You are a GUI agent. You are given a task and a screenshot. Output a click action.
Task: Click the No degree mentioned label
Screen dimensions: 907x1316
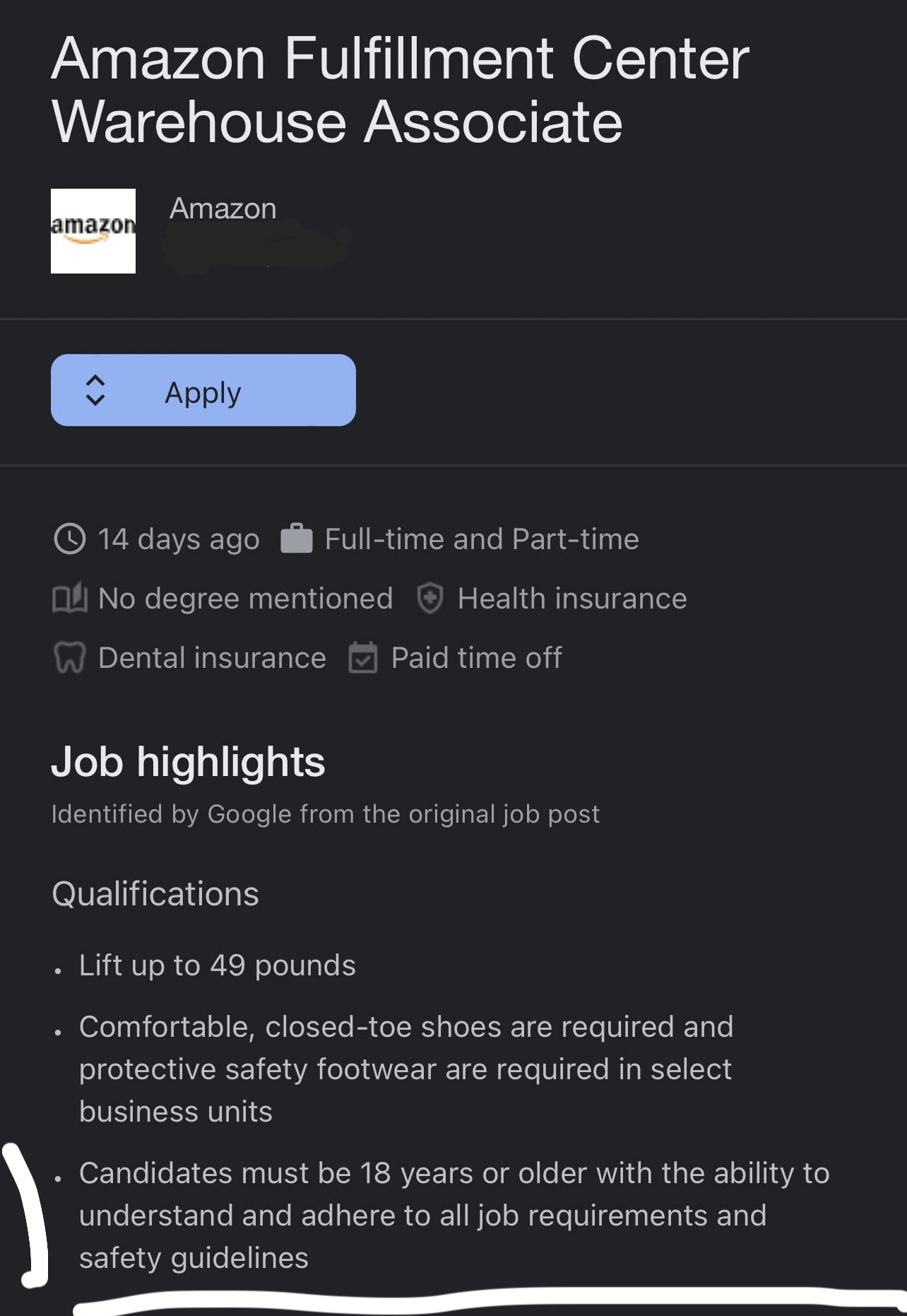(x=245, y=599)
